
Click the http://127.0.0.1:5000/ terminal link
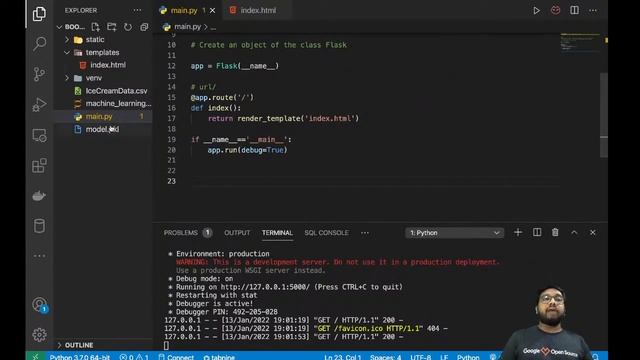click(x=265, y=287)
